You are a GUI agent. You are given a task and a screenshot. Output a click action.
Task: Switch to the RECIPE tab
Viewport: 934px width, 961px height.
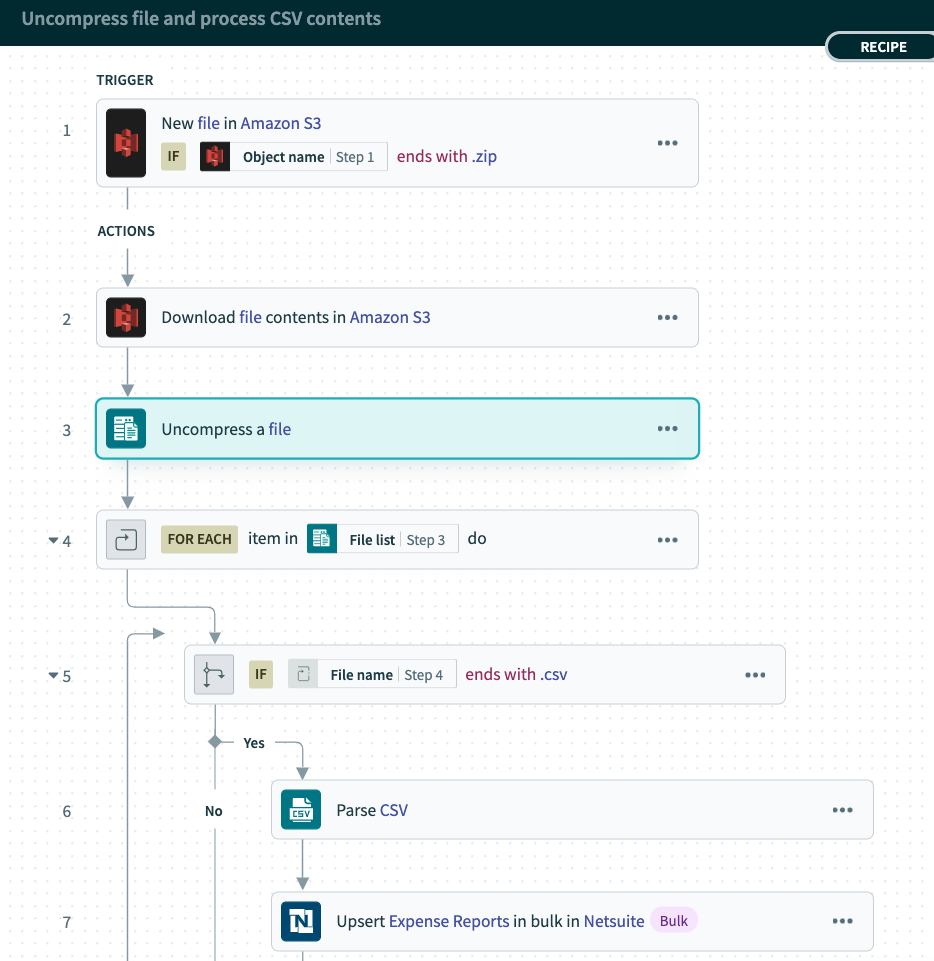(x=883, y=47)
